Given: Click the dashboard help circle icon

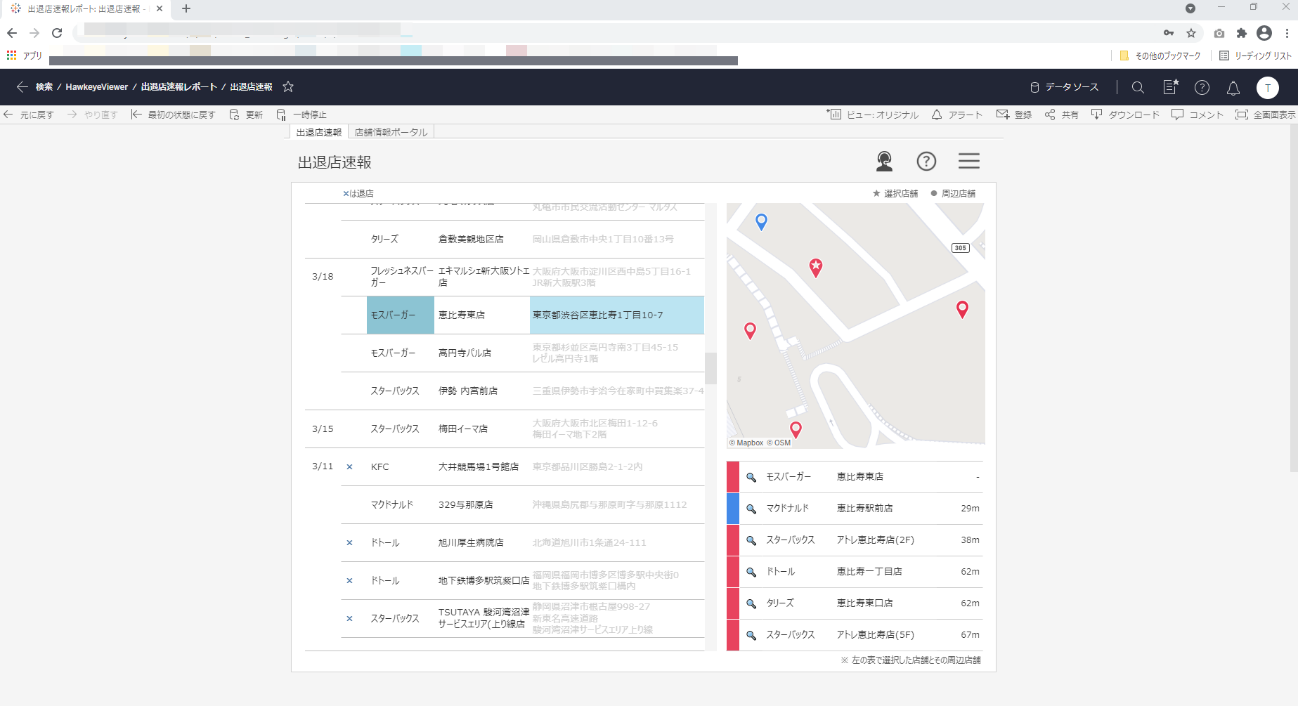Looking at the screenshot, I should pyautogui.click(x=927, y=161).
